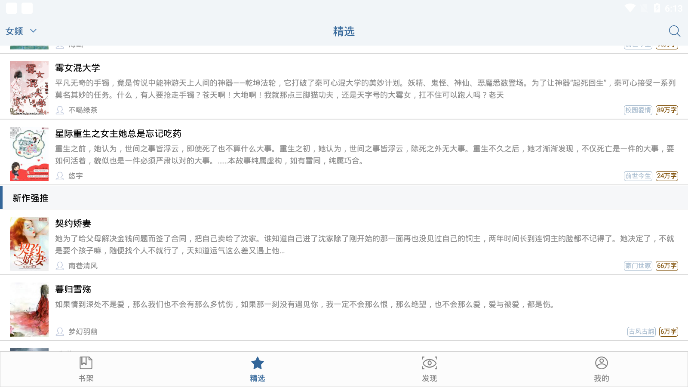Open 契约娇妻 cover thumbnail

pos(29,244)
